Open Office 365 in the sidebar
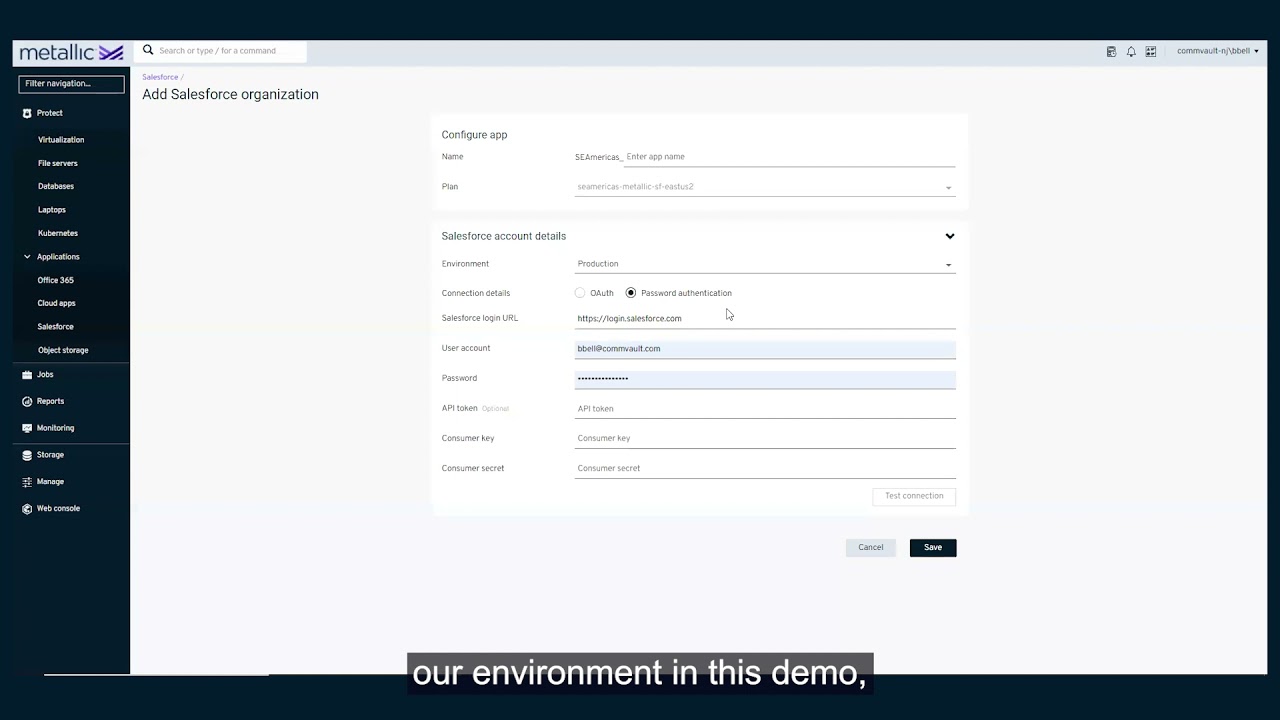 pos(56,280)
